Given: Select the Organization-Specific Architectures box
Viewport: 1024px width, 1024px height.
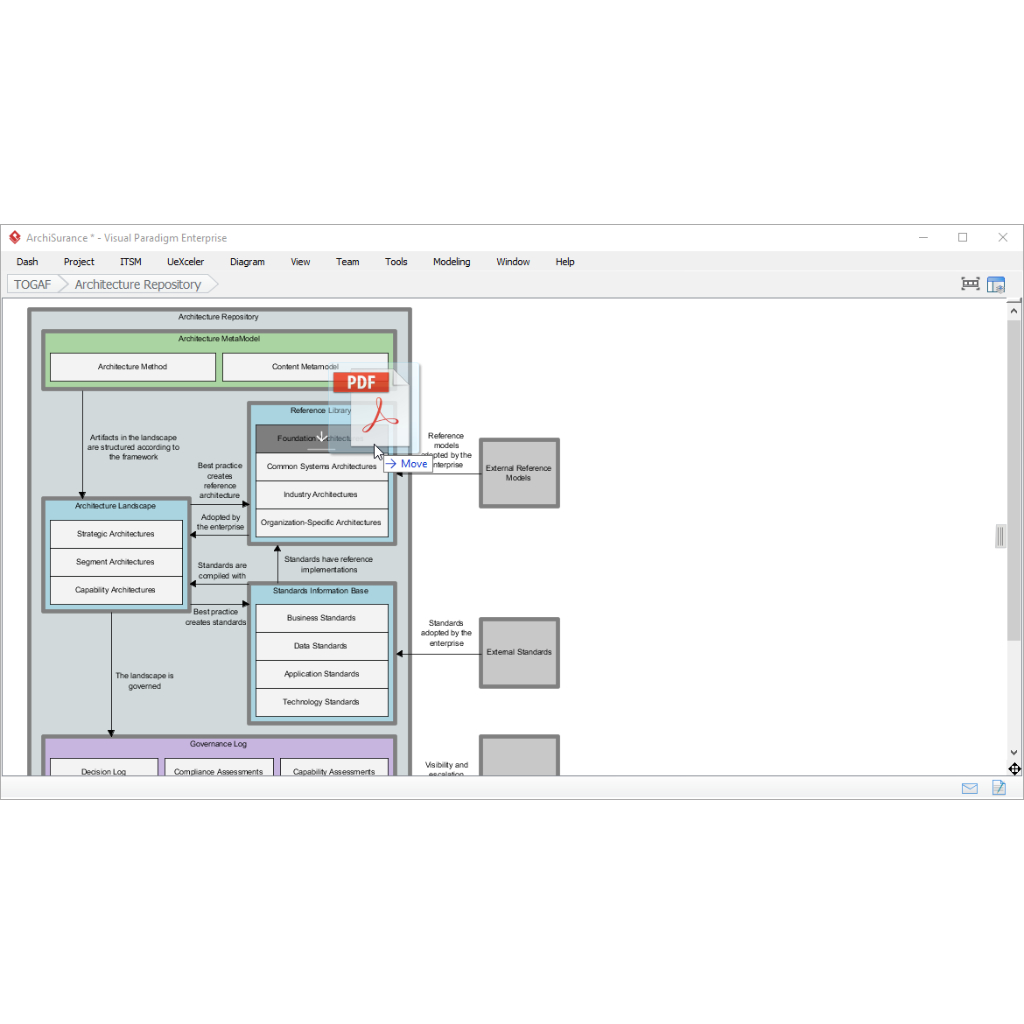Looking at the screenshot, I should pos(322,522).
